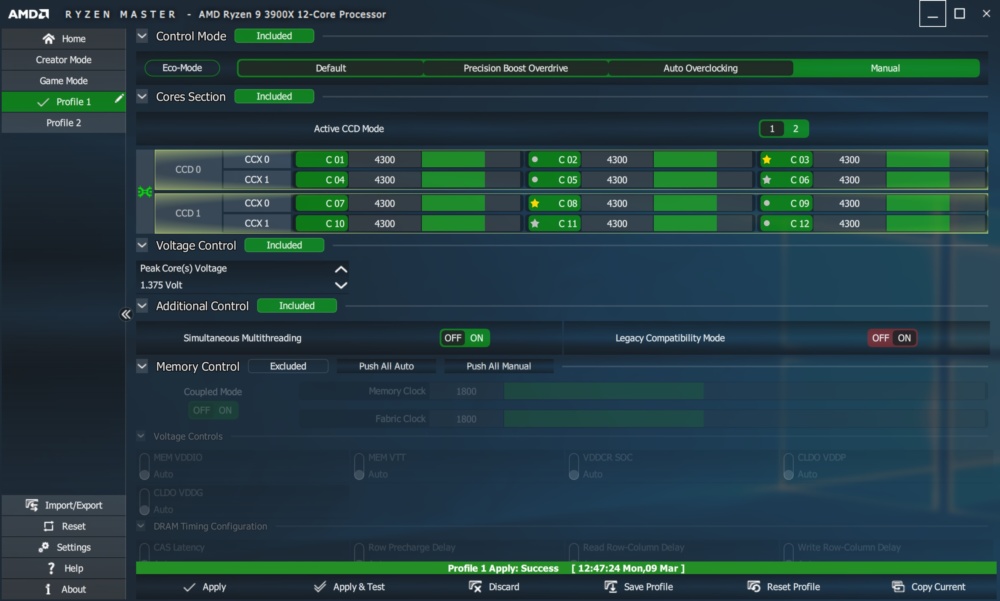Screen dimensions: 1000x601
Task: Adjust the C 12 frequency slider bar
Action: point(936,223)
